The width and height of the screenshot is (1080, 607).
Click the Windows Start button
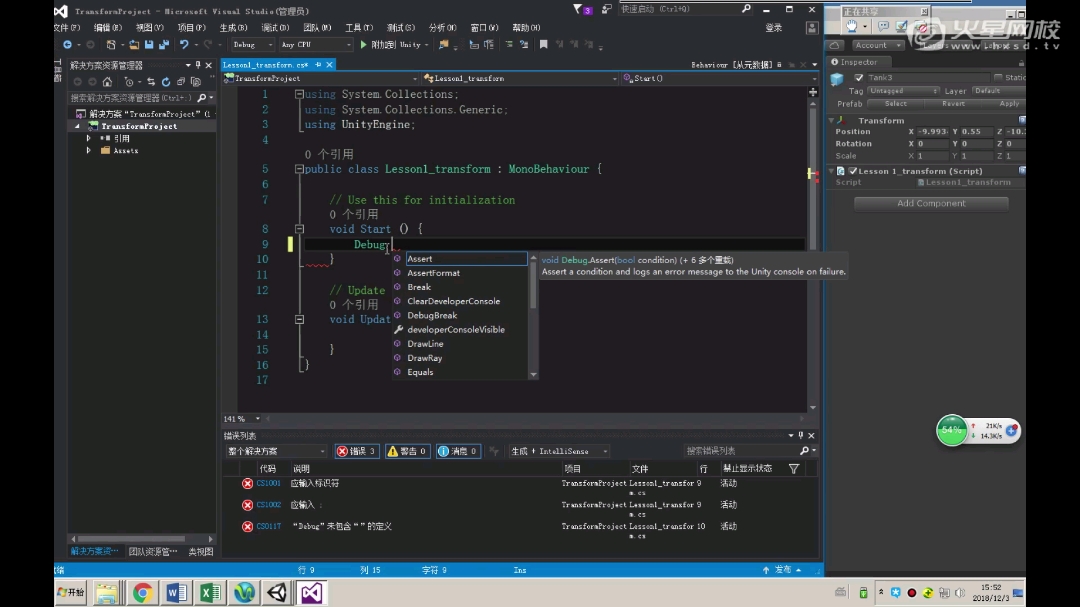click(x=71, y=593)
